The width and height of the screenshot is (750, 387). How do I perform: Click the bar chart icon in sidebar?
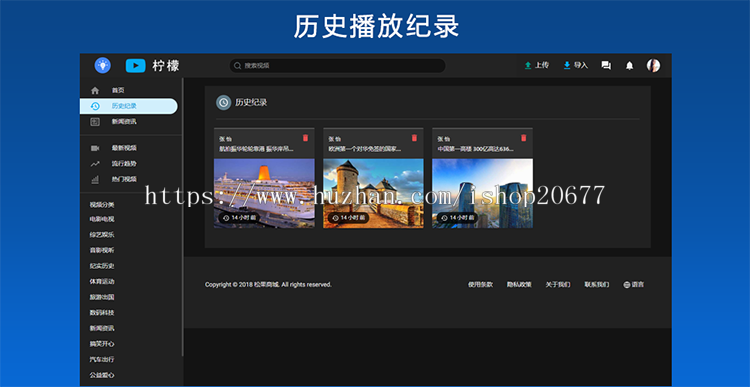tap(95, 179)
